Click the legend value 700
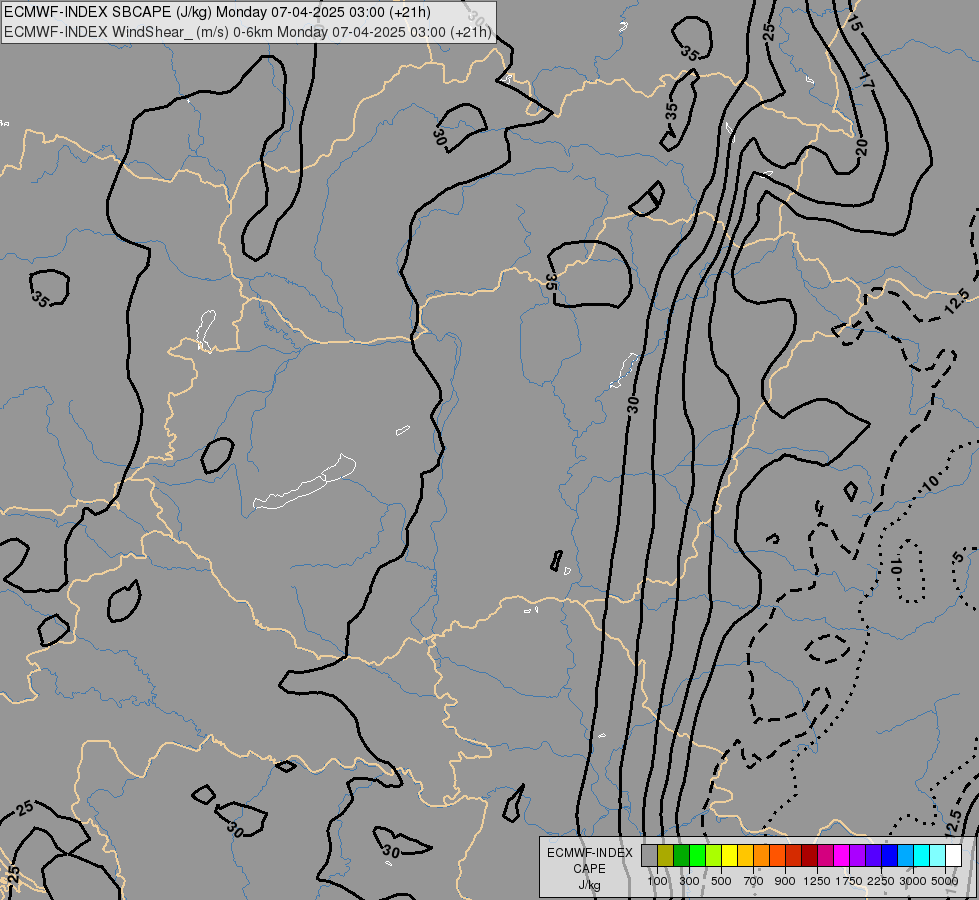Image resolution: width=979 pixels, height=900 pixels. (754, 881)
